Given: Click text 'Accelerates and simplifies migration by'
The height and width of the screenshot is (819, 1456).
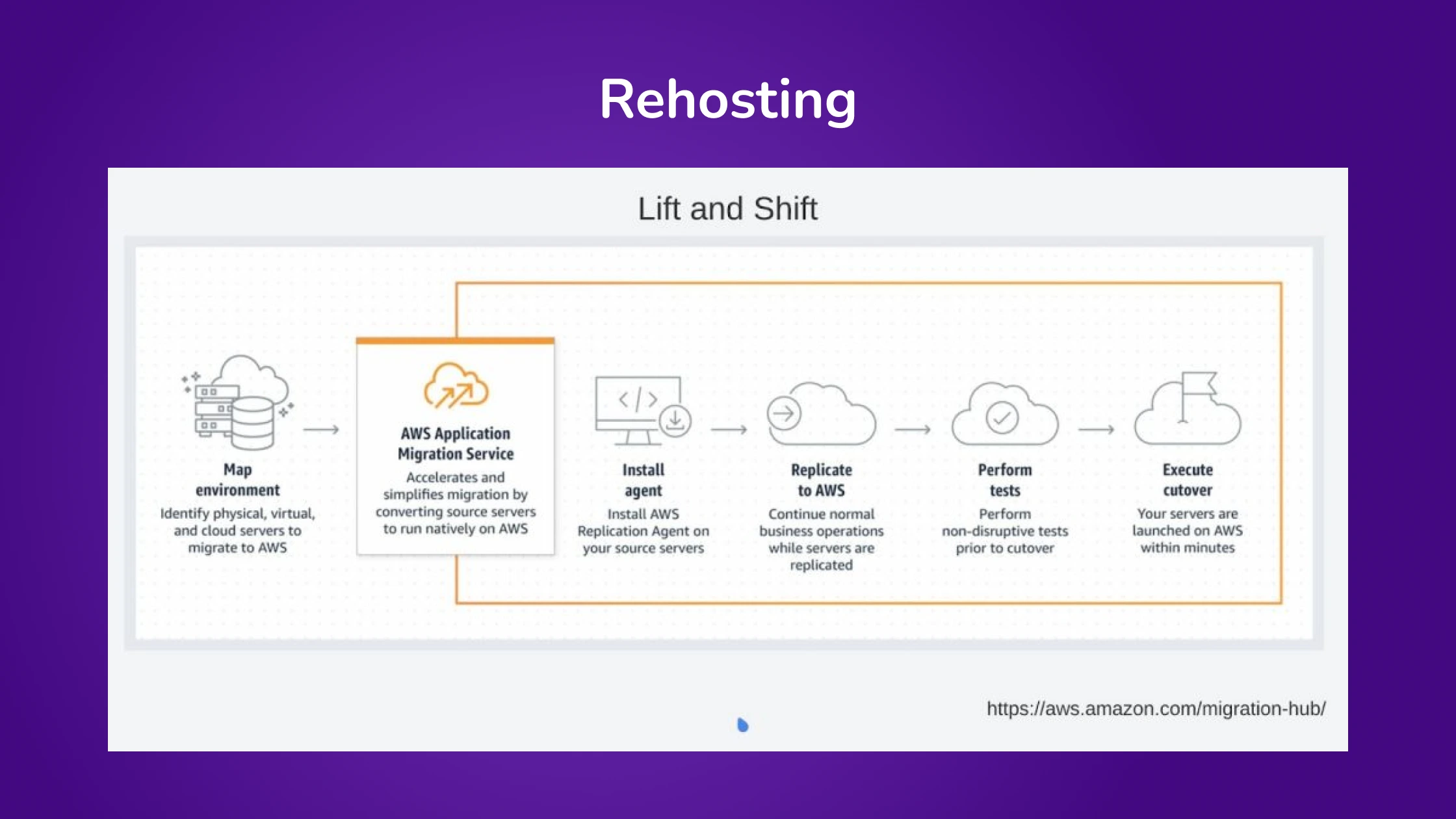Looking at the screenshot, I should click(x=456, y=486).
